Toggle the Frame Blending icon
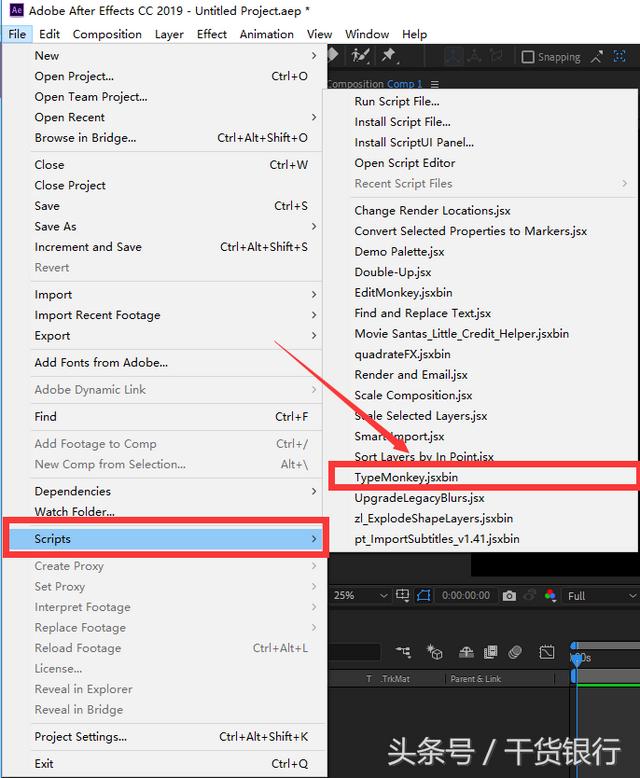Screen dimensions: 640x778 coord(490,652)
